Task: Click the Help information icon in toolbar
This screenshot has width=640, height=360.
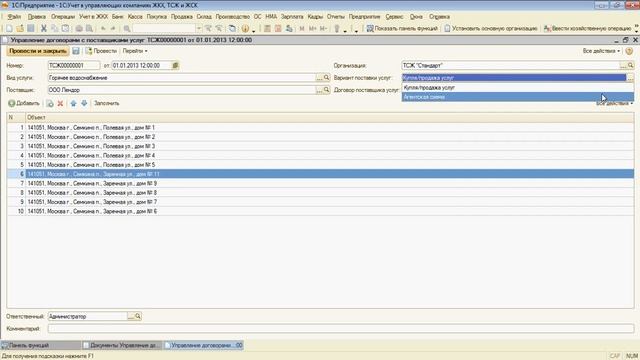Action: pyautogui.click(x=245, y=29)
